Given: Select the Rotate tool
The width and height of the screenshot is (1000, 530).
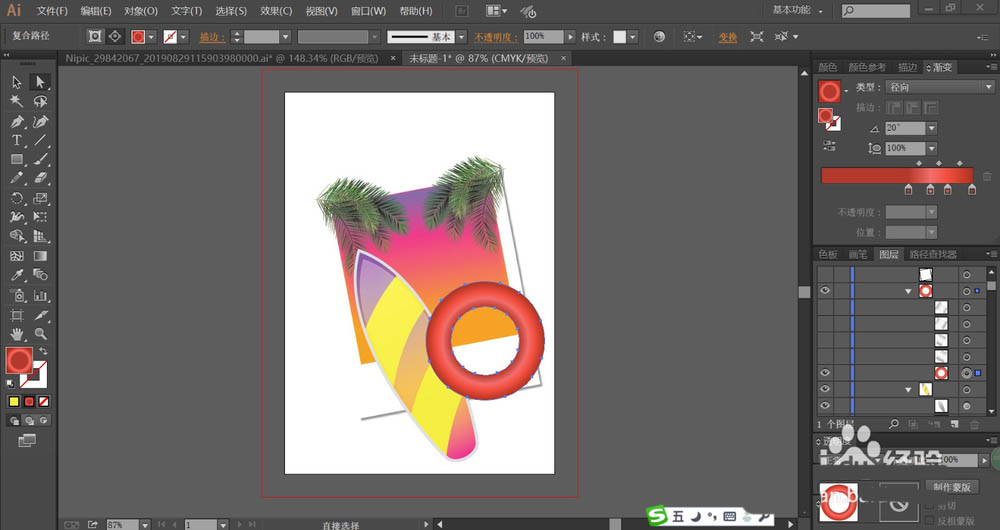Looking at the screenshot, I should coord(17,198).
